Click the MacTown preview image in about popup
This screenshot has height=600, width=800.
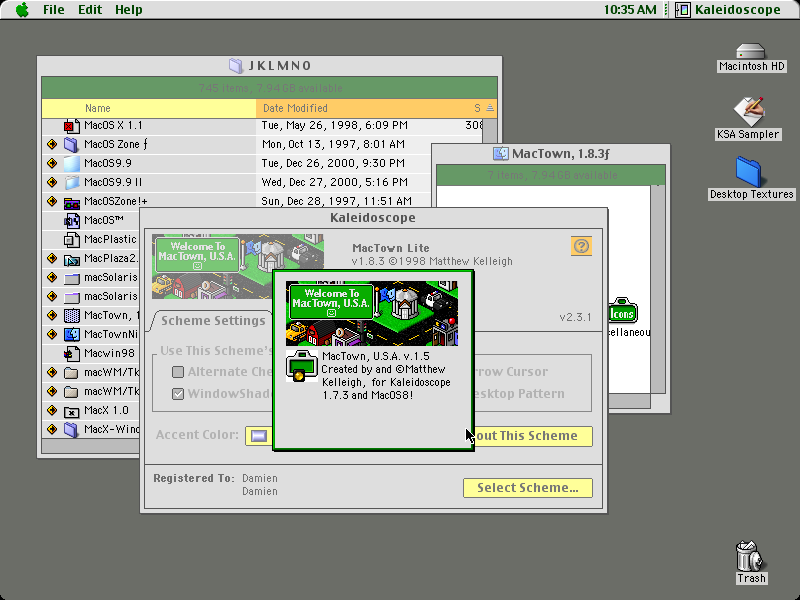372,313
